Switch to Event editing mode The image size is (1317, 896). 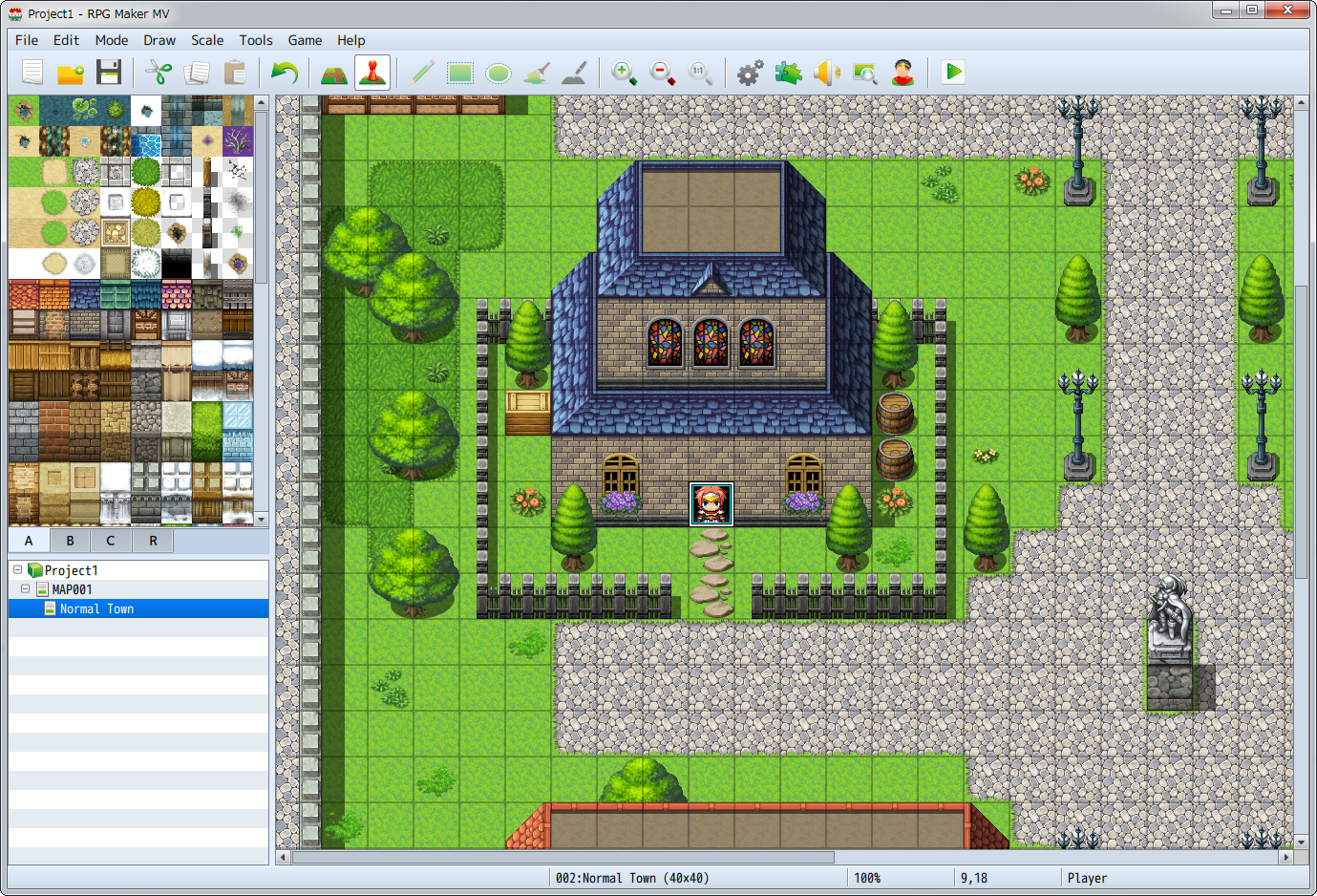point(372,73)
